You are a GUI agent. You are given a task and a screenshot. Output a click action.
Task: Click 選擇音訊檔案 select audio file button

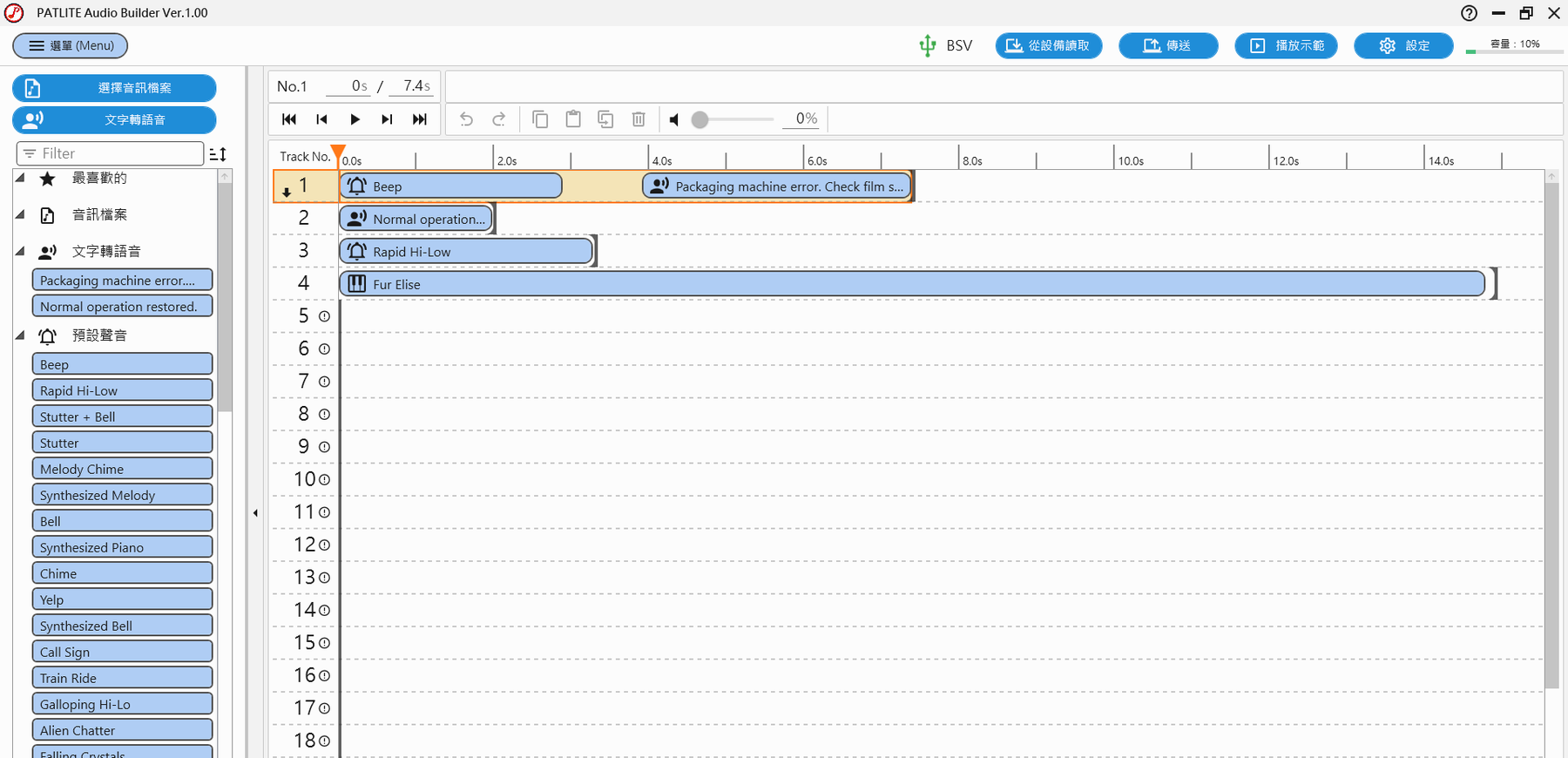114,88
